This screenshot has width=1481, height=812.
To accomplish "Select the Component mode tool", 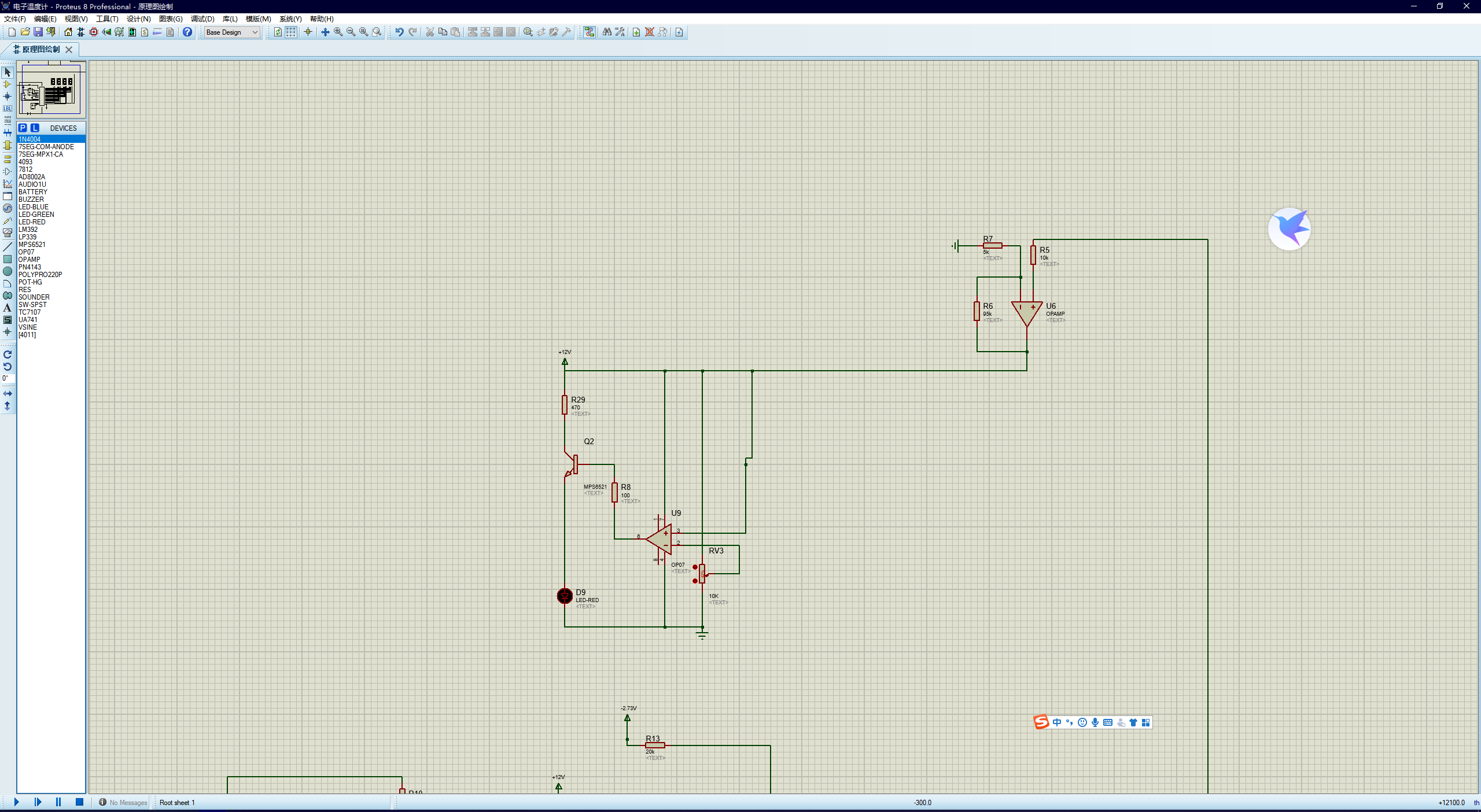I will (x=8, y=84).
